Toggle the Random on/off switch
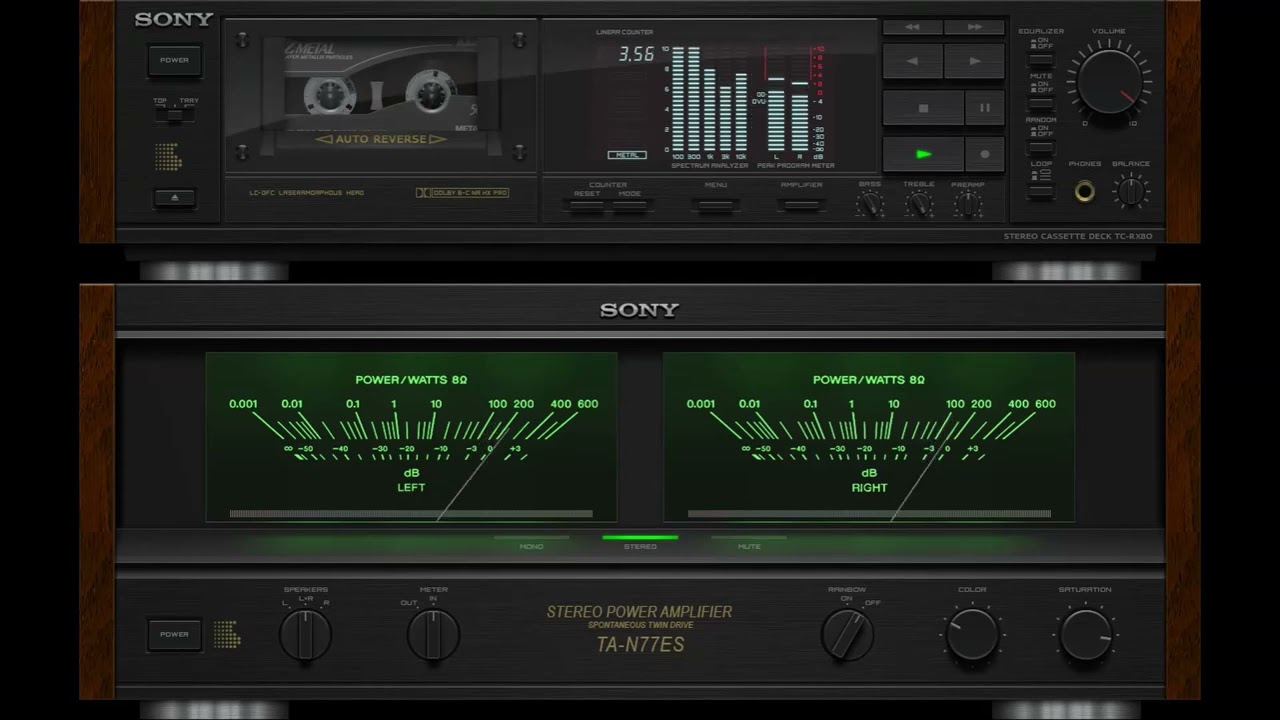Screen dimensions: 1280x720 [1040, 147]
